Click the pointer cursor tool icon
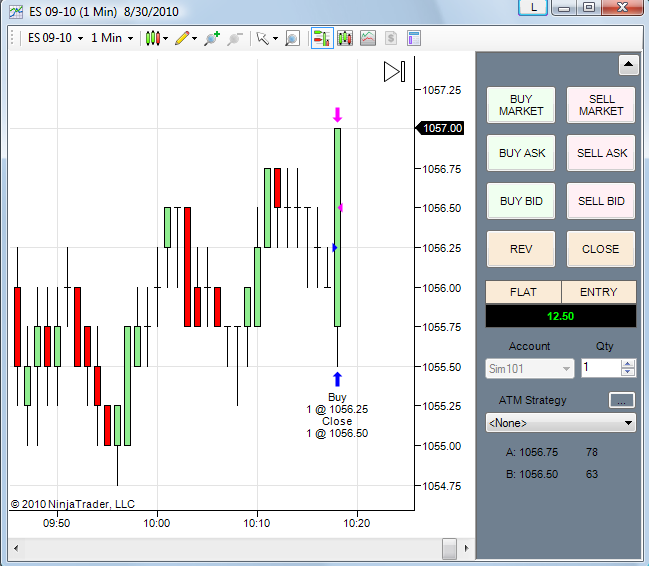Viewport: 649px width, 566px height. [x=262, y=39]
